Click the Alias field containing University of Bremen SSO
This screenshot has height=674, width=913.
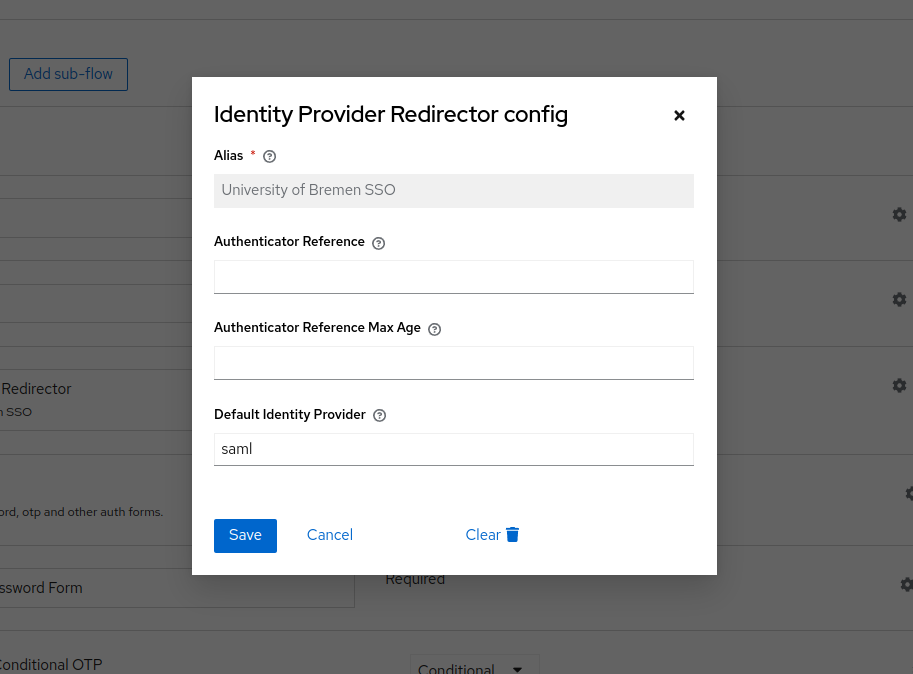pyautogui.click(x=454, y=190)
